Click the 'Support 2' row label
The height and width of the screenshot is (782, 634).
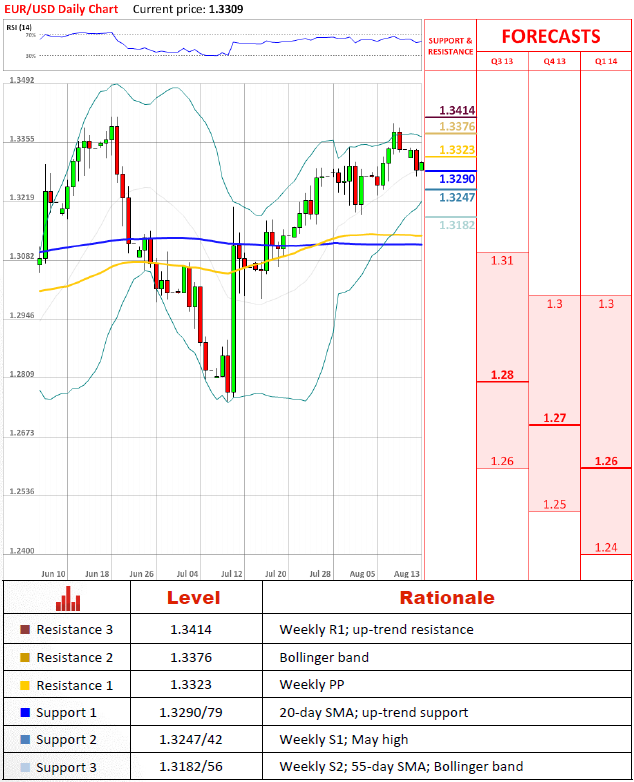(66, 740)
